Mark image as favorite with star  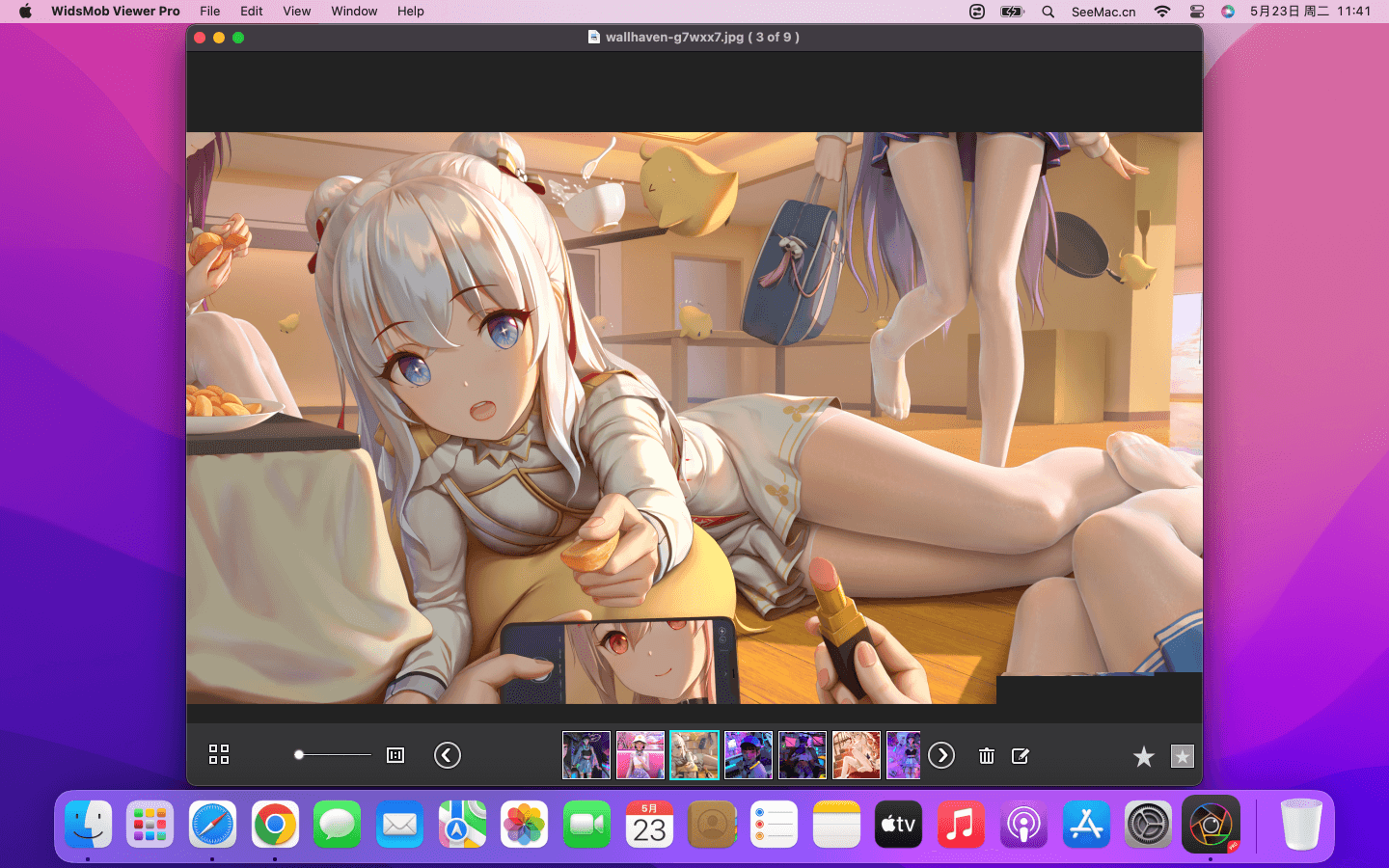coord(1143,757)
